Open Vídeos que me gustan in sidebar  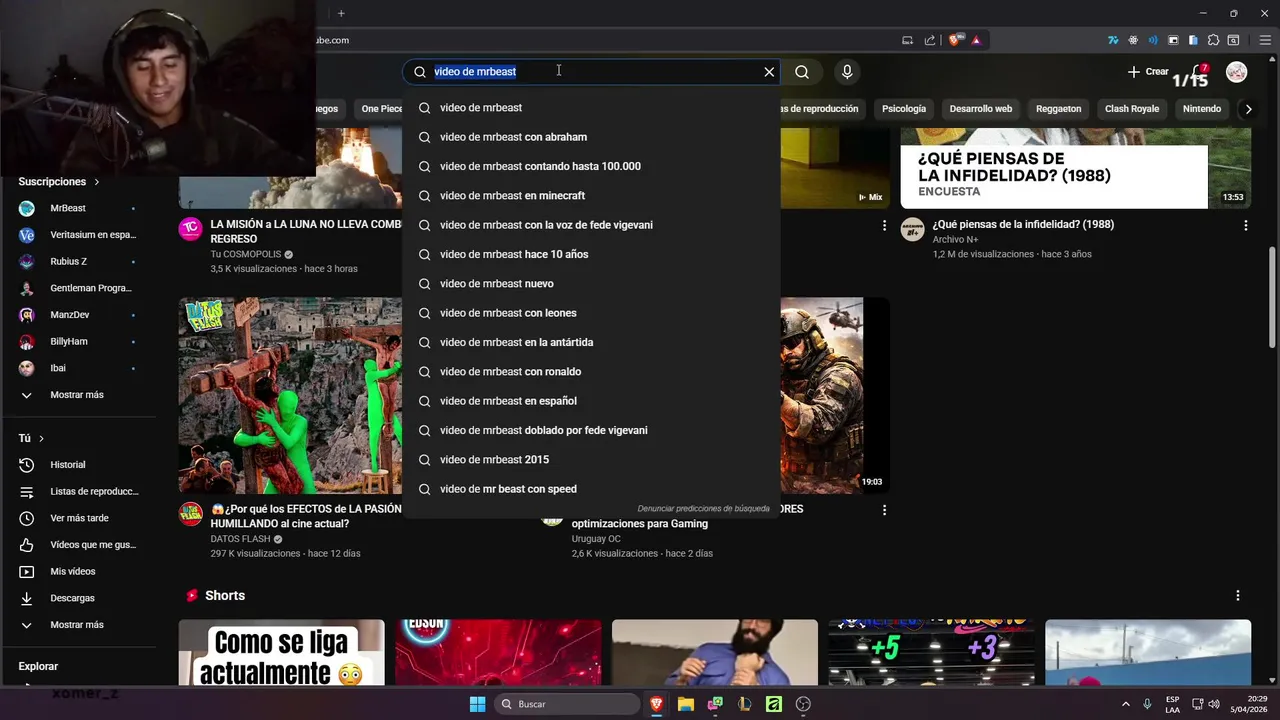(78, 545)
